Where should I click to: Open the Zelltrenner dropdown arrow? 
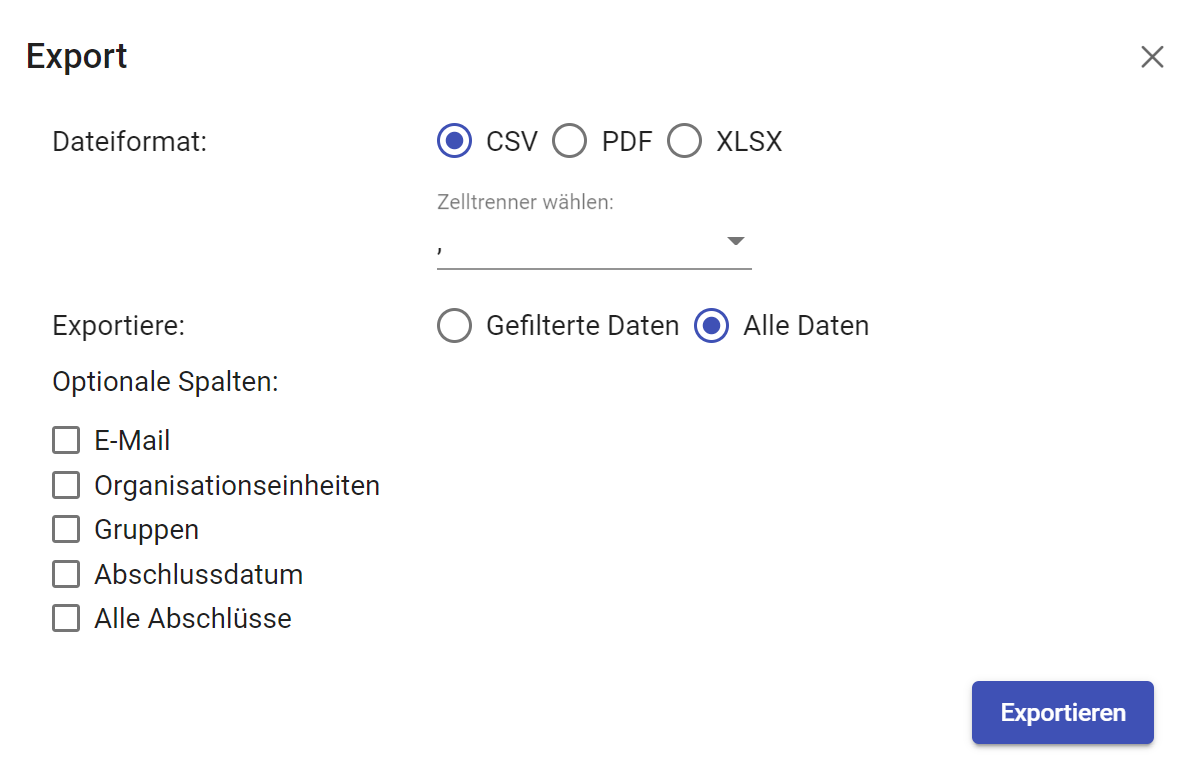(736, 241)
